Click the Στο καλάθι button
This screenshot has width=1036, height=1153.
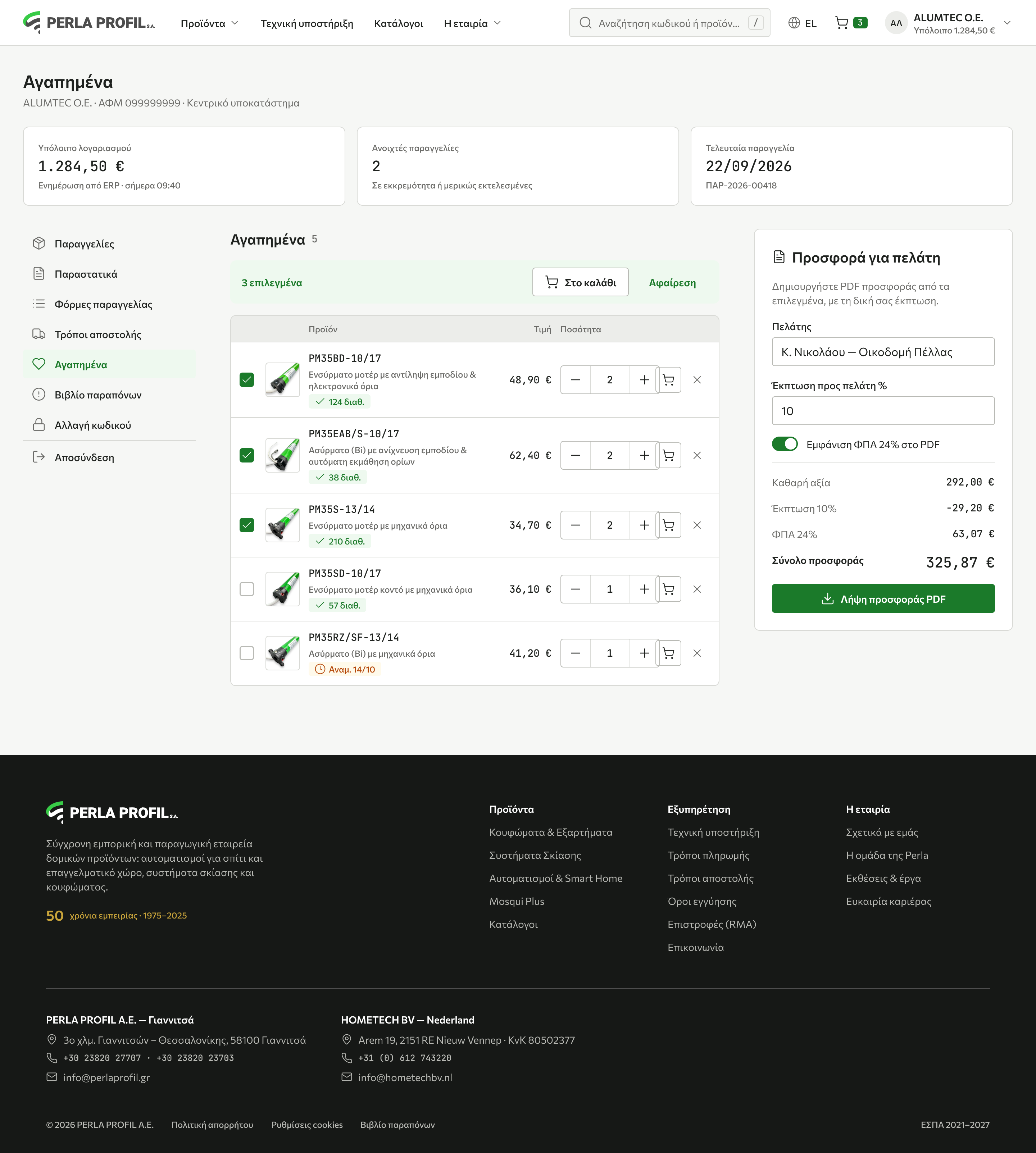pyautogui.click(x=580, y=282)
